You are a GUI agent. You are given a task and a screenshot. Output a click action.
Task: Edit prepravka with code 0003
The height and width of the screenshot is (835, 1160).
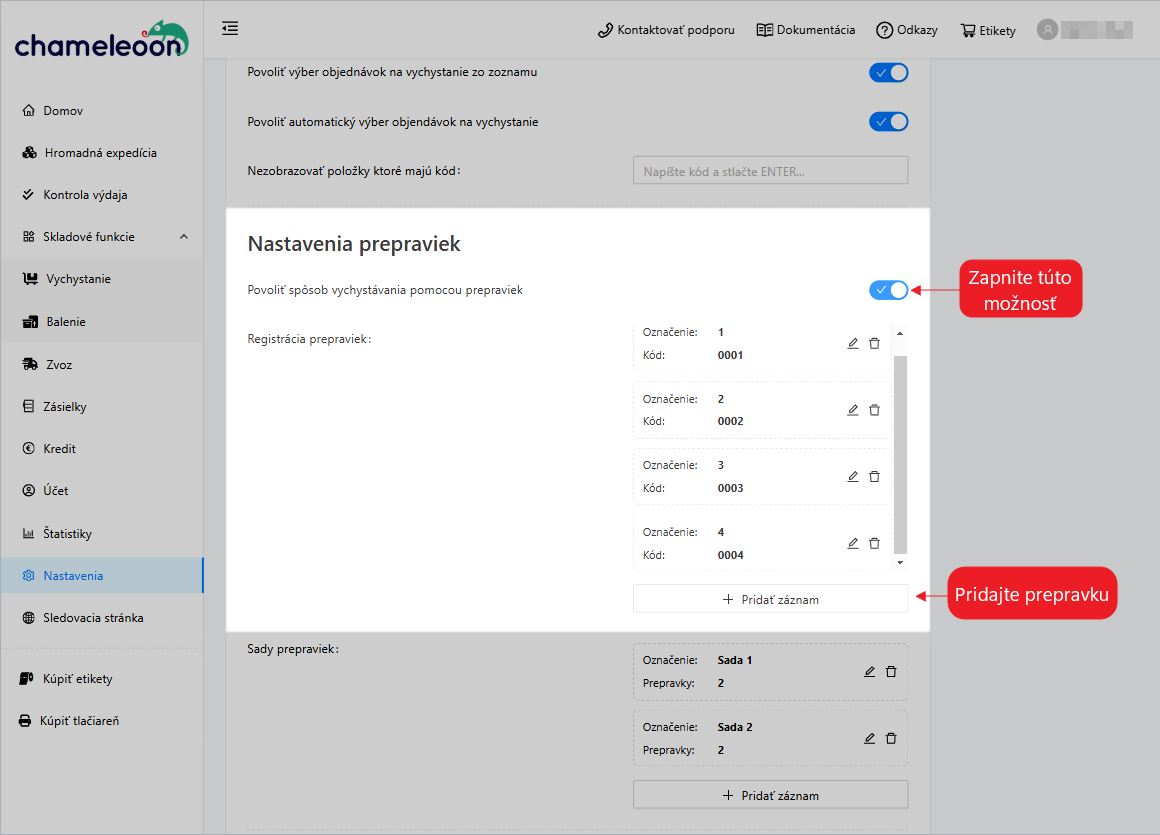pyautogui.click(x=853, y=477)
